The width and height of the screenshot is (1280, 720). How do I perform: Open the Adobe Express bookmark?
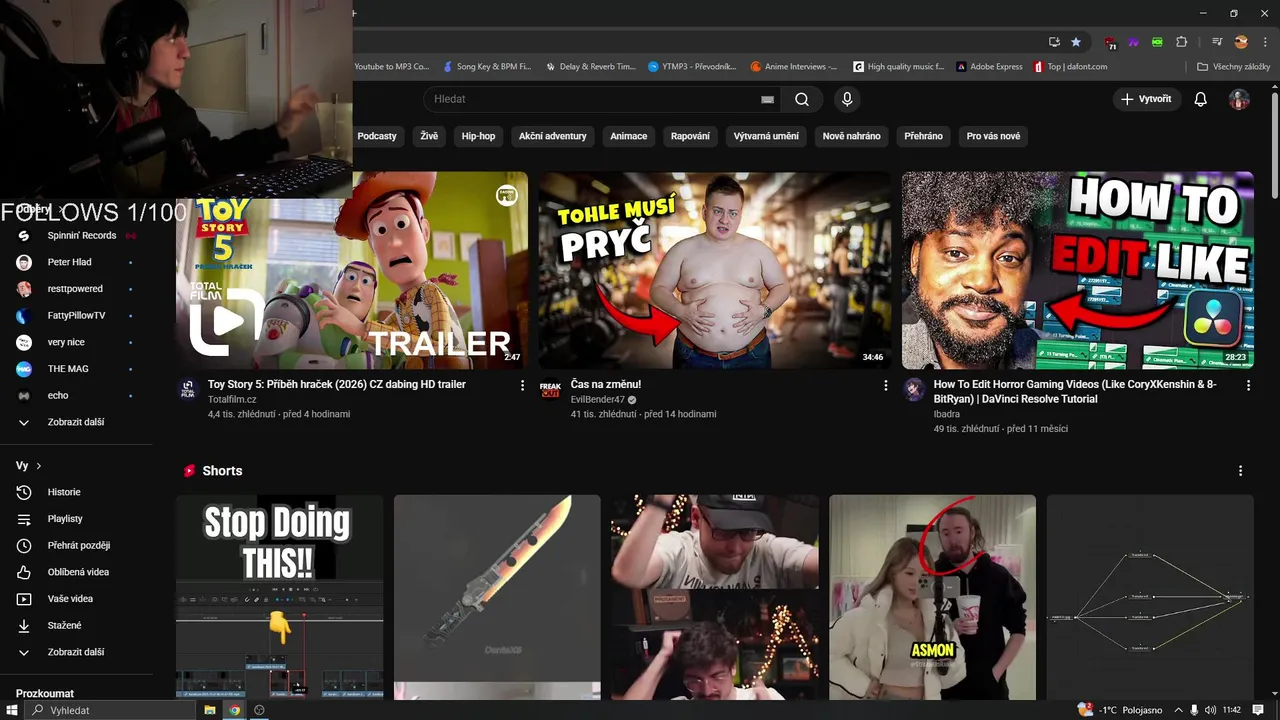(x=989, y=67)
